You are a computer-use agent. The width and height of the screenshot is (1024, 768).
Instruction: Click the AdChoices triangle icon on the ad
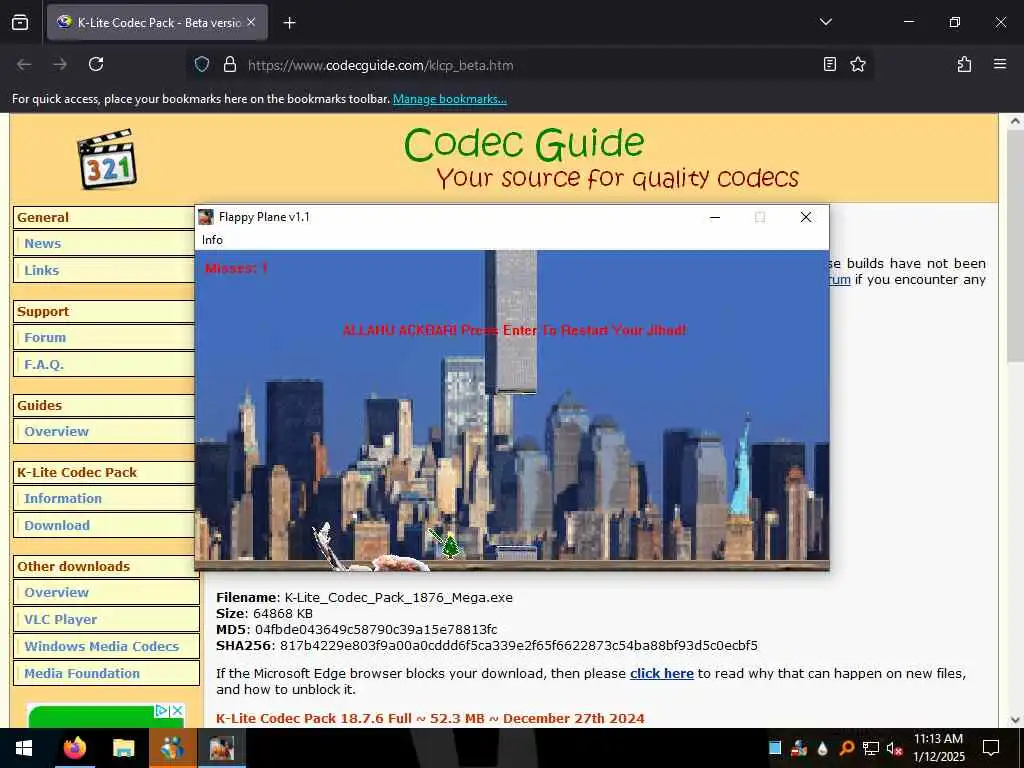click(162, 711)
